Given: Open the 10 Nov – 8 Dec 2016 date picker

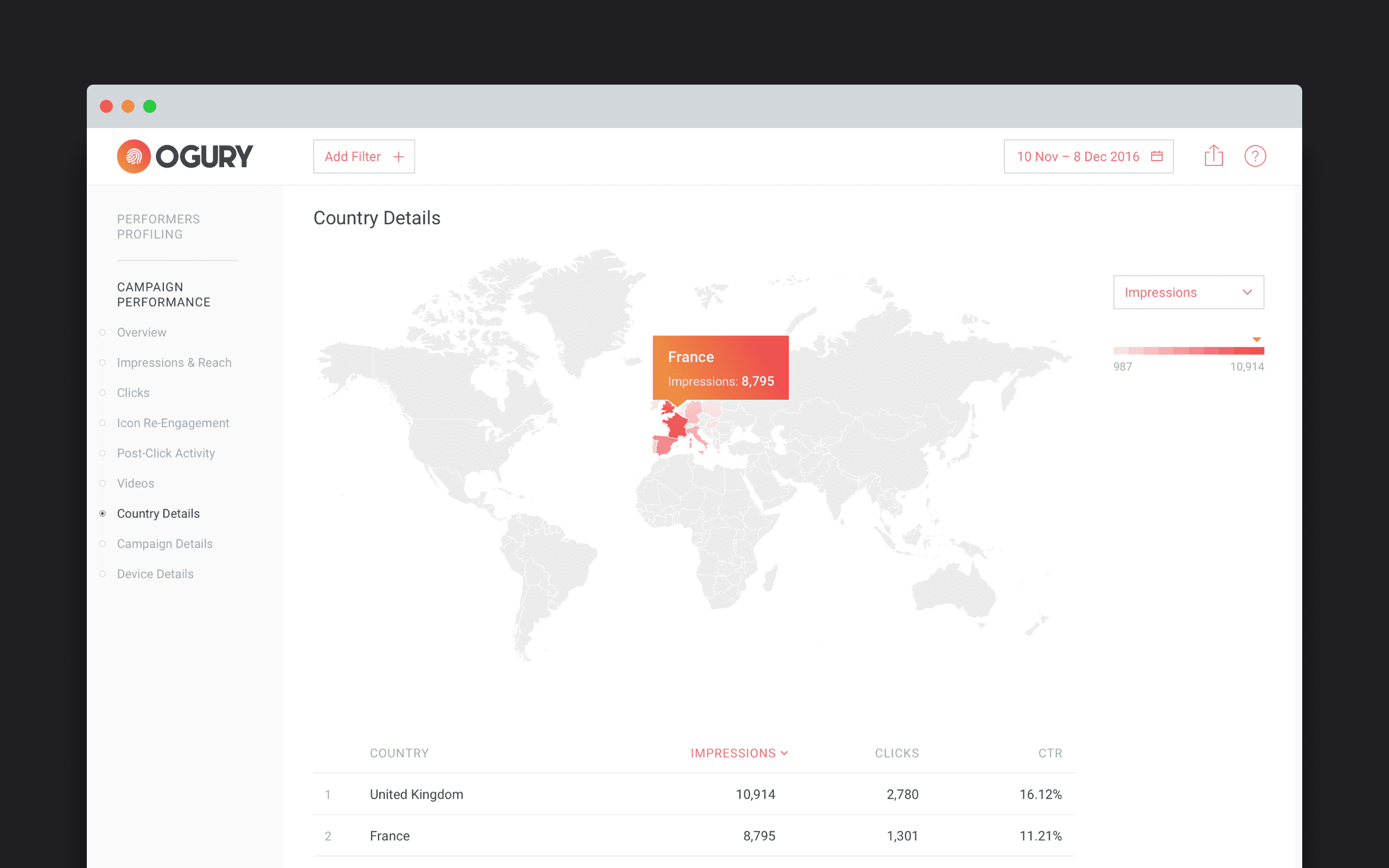Looking at the screenshot, I should (x=1088, y=156).
